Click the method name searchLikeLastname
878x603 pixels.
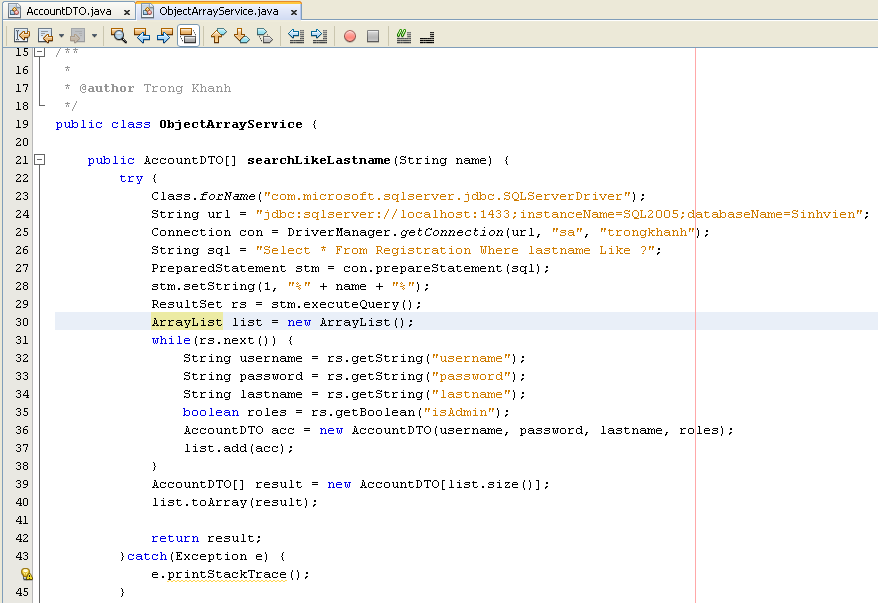[319, 160]
